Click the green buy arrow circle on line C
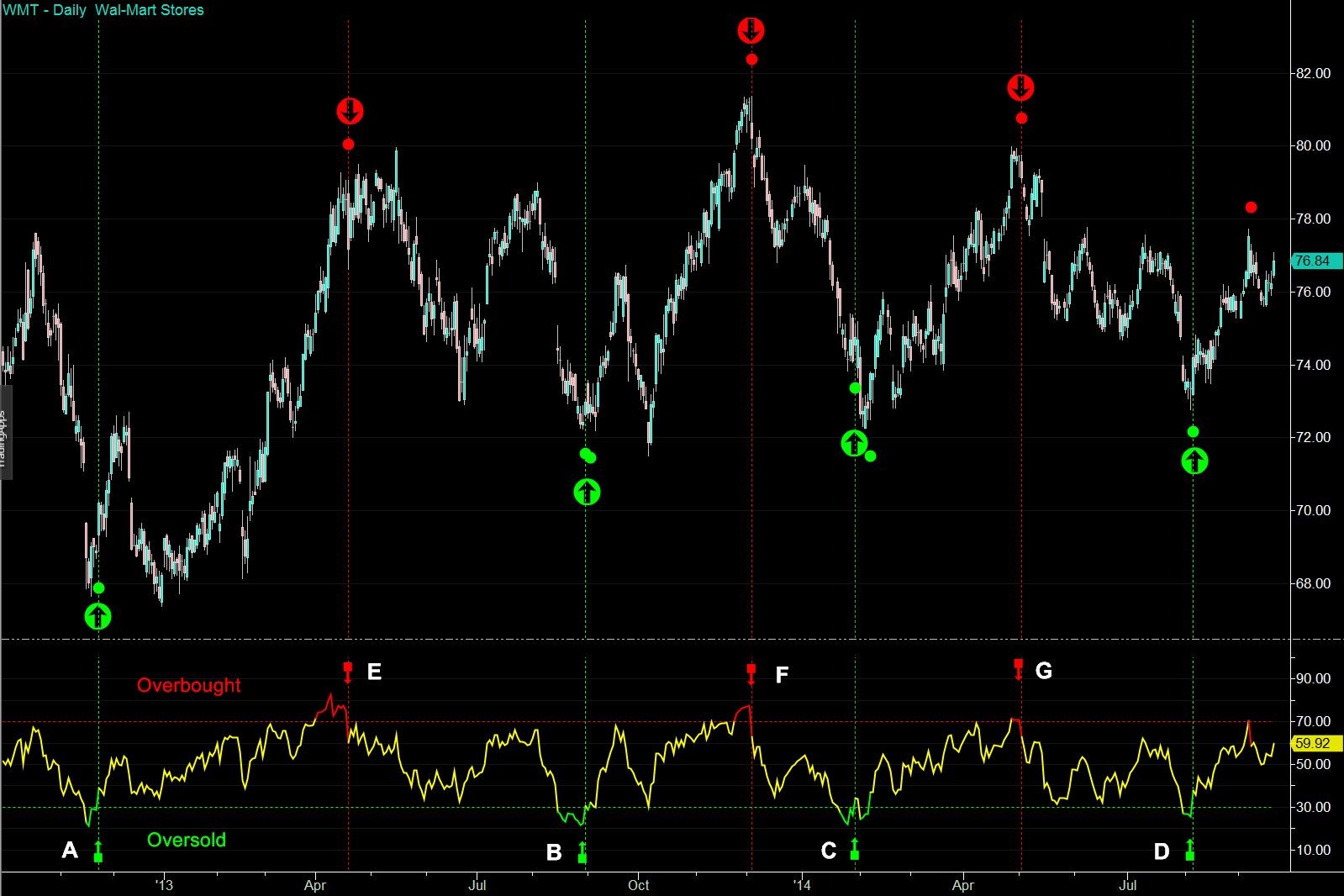The width and height of the screenshot is (1344, 896). pyautogui.click(x=854, y=443)
